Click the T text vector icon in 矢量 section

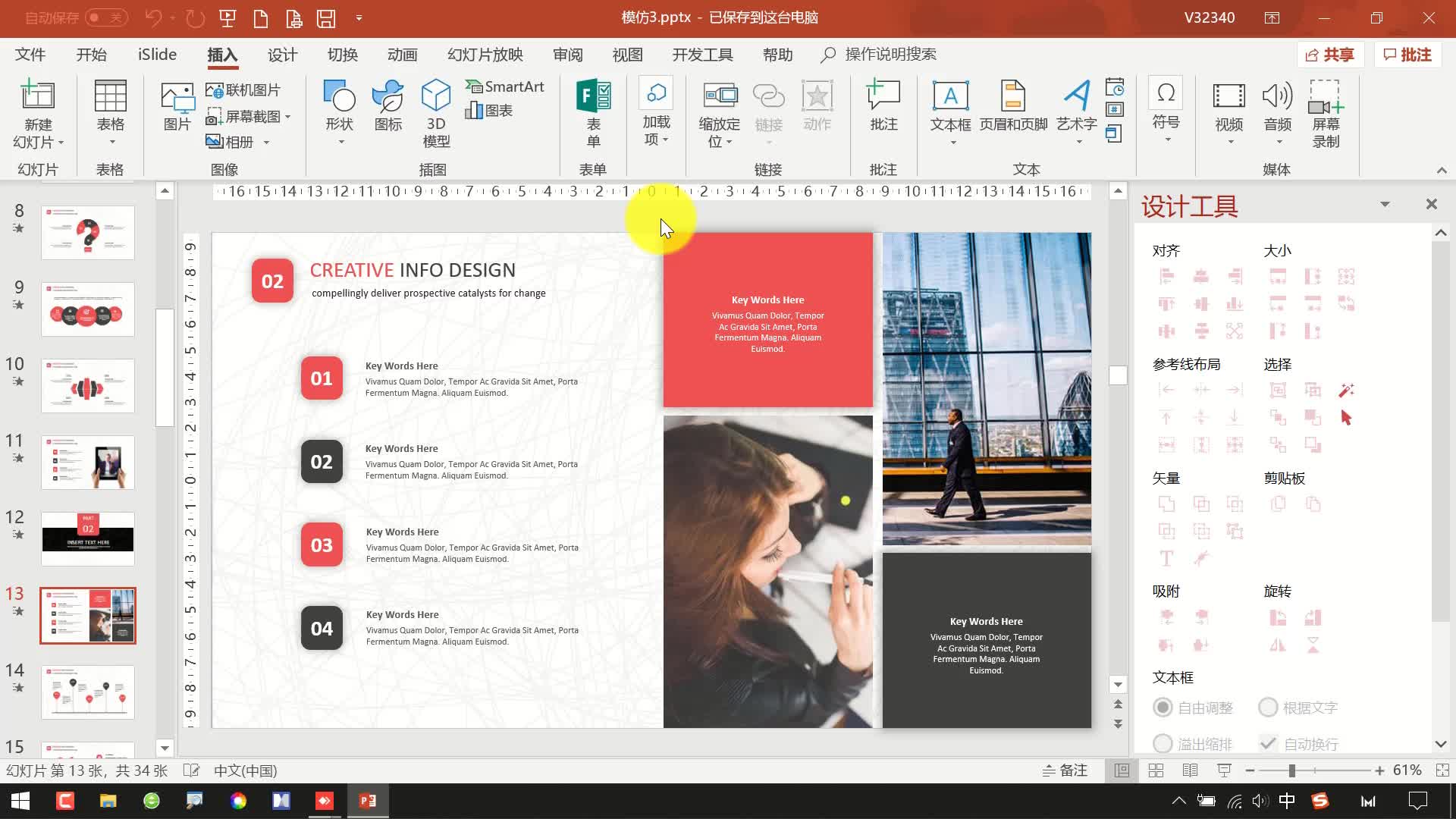pyautogui.click(x=1166, y=559)
